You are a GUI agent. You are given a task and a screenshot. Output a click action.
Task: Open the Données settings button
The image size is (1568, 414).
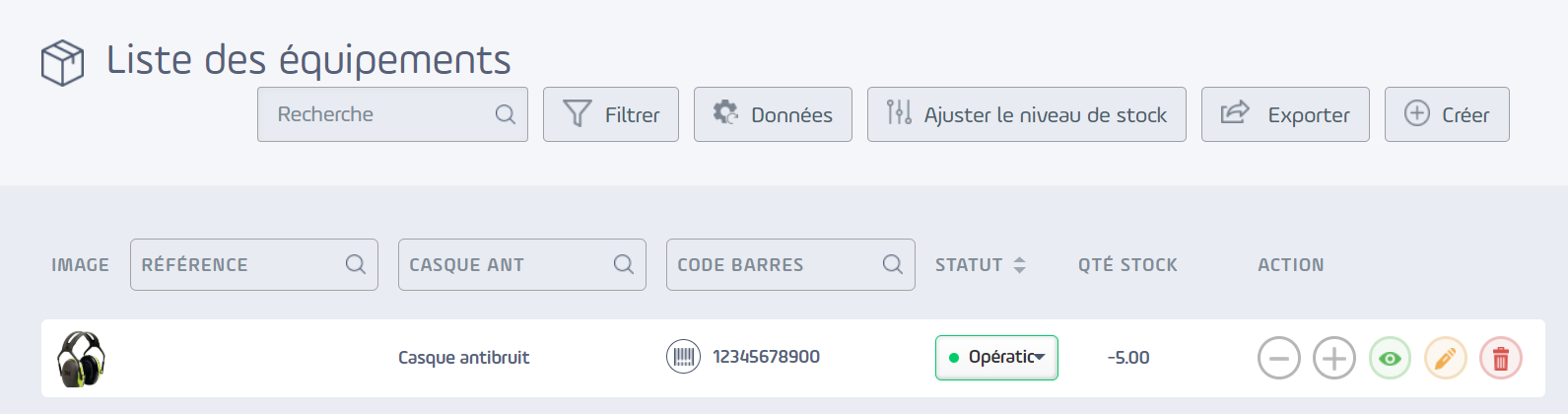(x=773, y=114)
